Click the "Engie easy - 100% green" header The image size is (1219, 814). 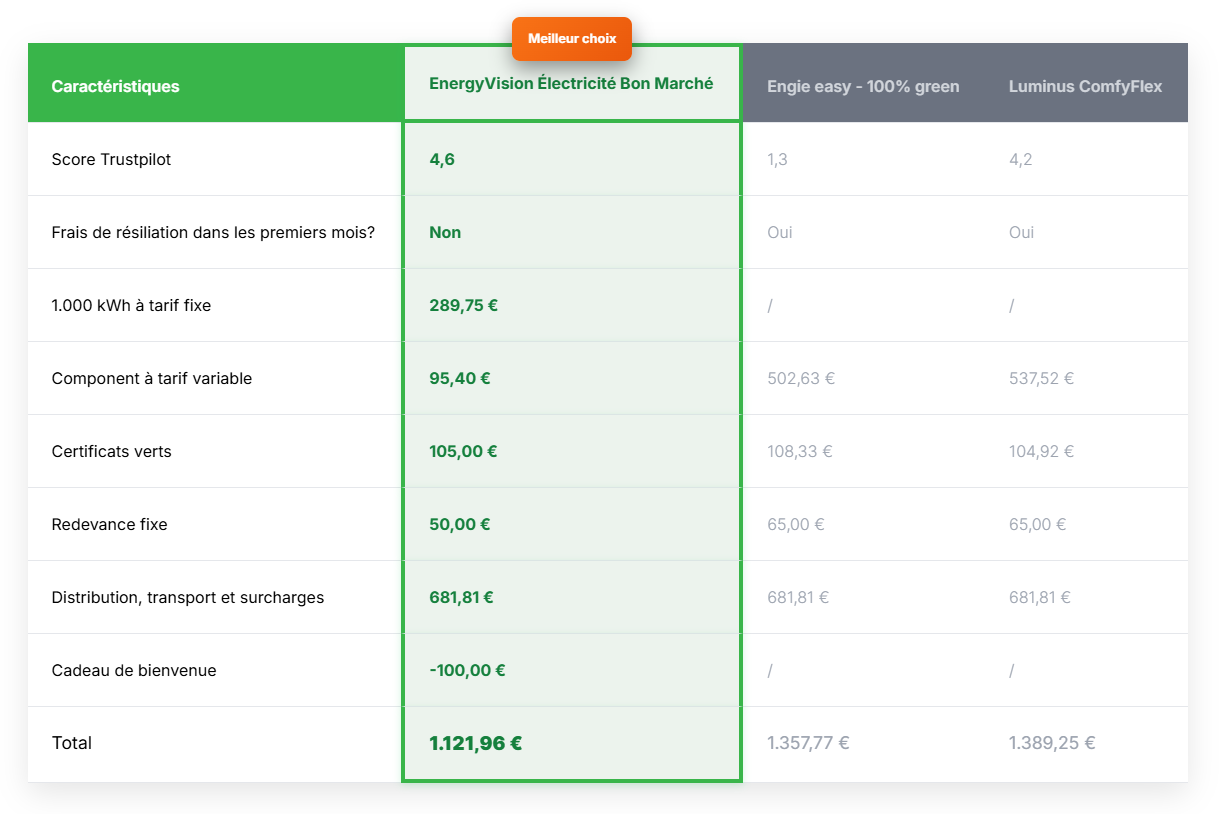pyautogui.click(x=863, y=86)
